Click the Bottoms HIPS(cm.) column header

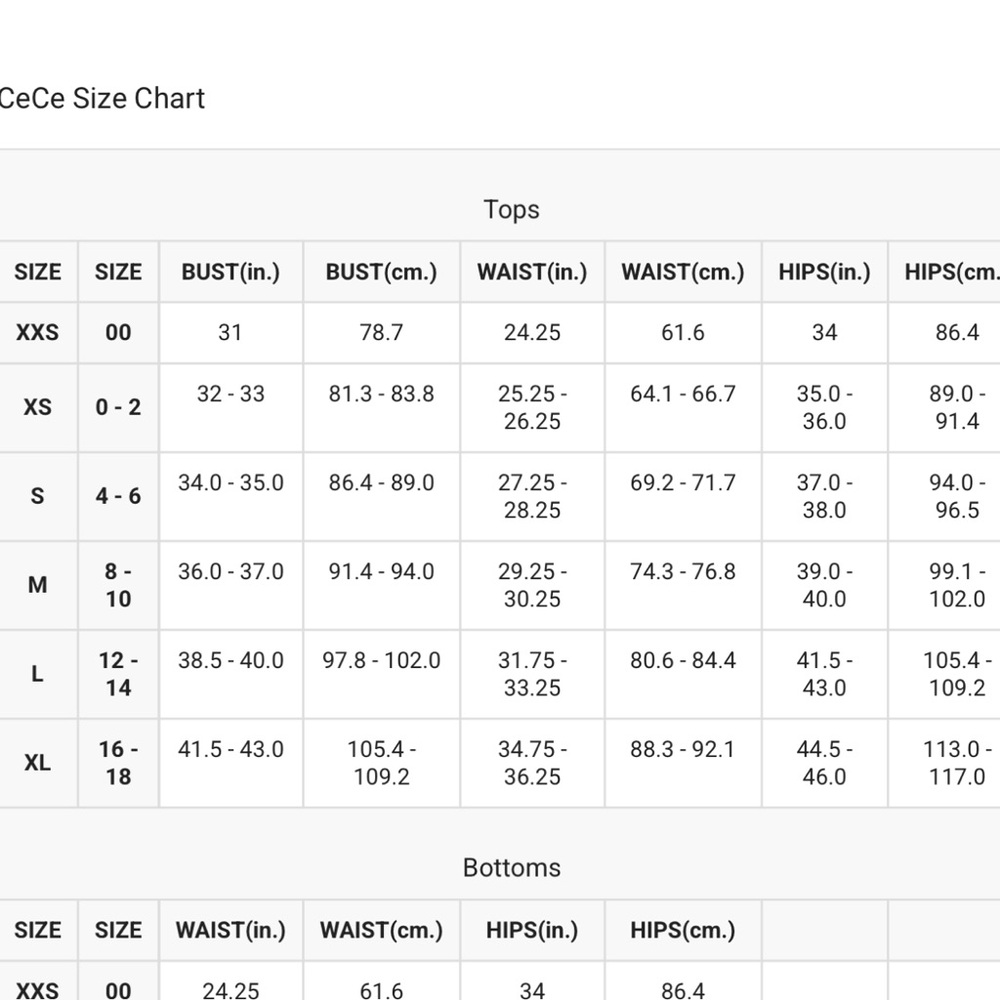[683, 930]
